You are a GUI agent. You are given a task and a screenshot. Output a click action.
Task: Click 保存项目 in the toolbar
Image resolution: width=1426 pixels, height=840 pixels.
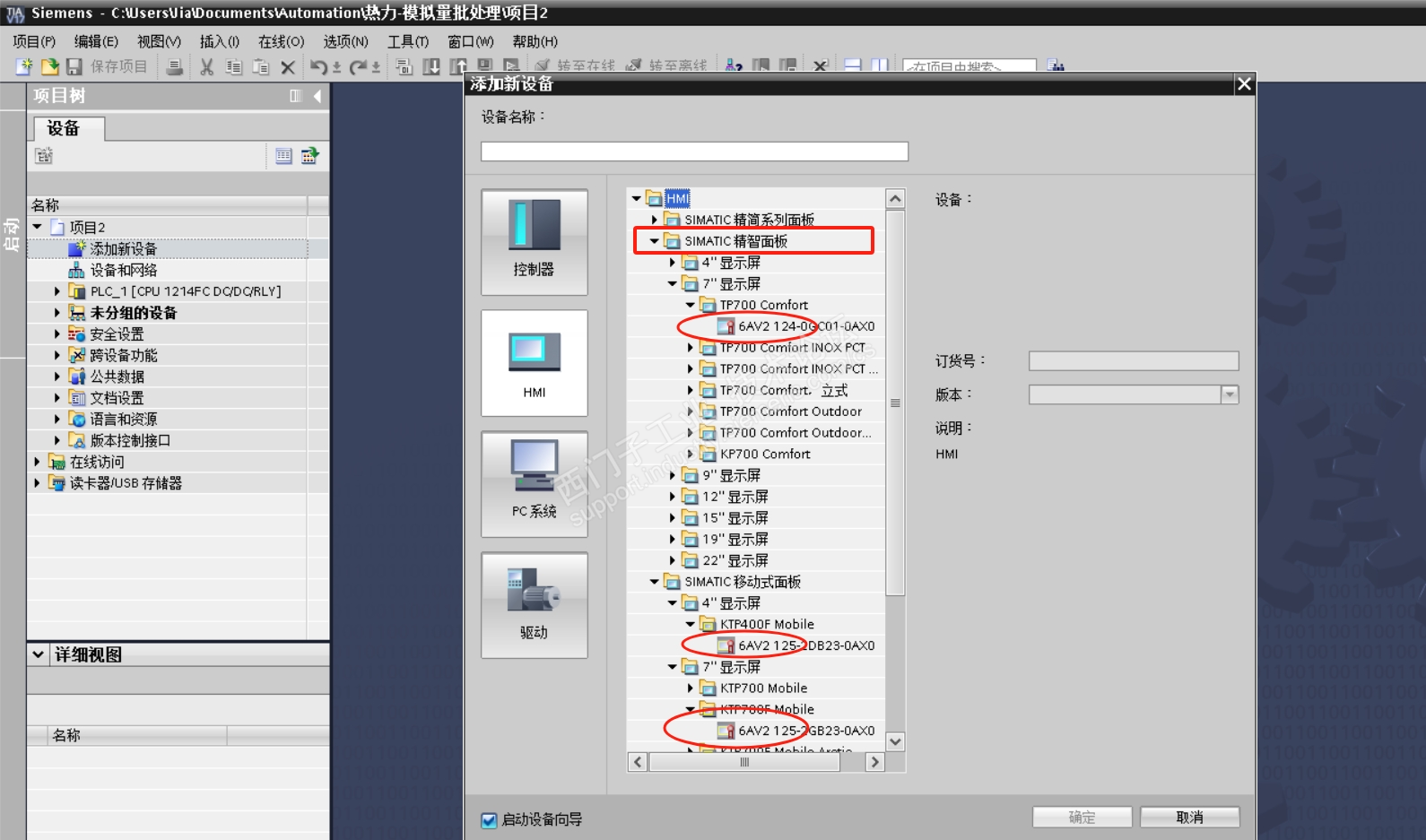tap(118, 66)
